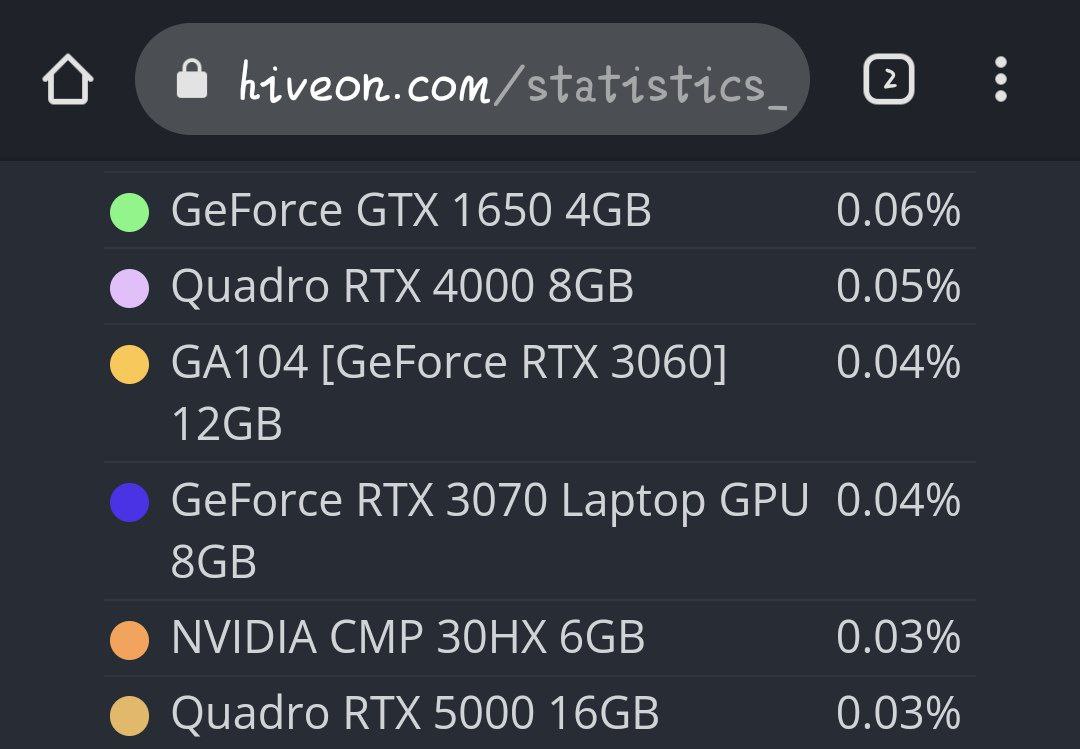Select the Quadro RTX 4000 8GB entry
This screenshot has height=749, width=1080.
coord(402,287)
